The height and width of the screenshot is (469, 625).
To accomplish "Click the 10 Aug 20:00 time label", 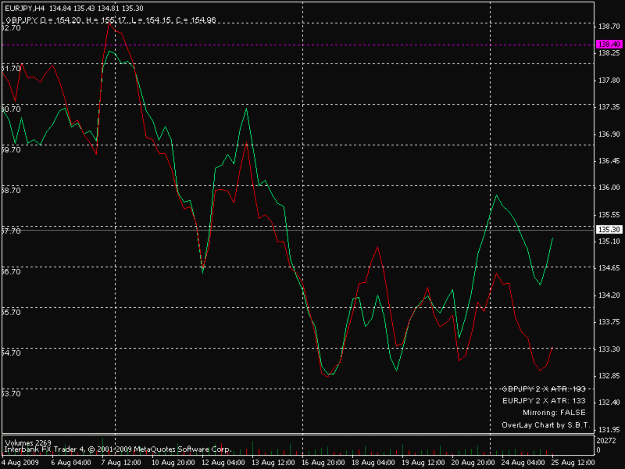I will 173,463.
